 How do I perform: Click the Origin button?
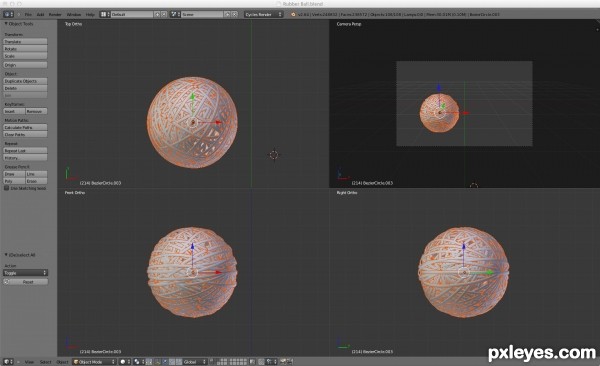[25, 65]
